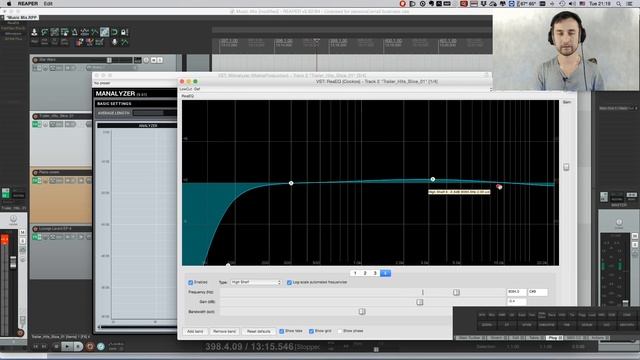Open macOS Spotlight search
This screenshot has width=640, height=360.
(x=619, y=4)
